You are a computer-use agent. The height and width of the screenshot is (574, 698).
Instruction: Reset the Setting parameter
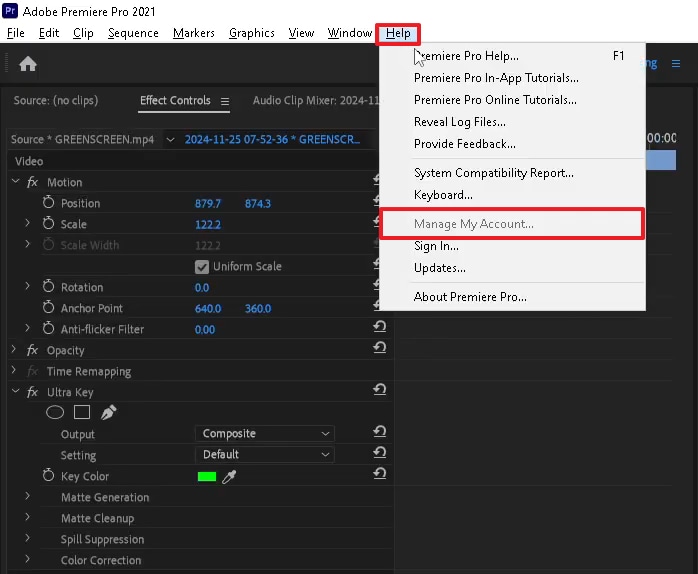380,452
